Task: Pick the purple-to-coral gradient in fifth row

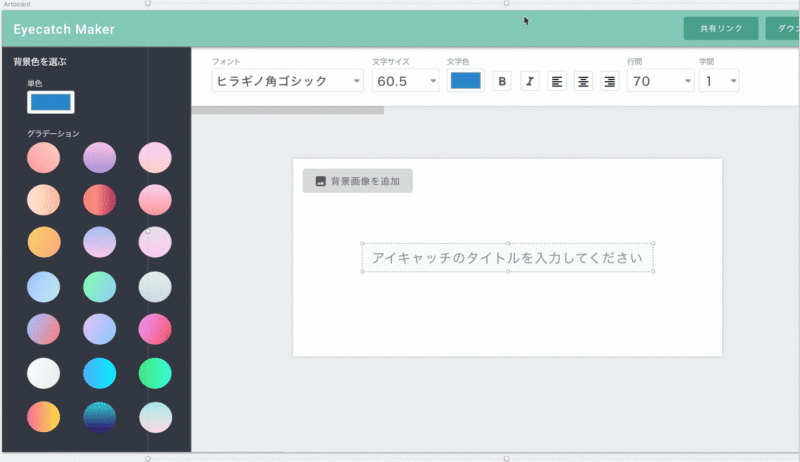Action: pyautogui.click(x=43, y=329)
